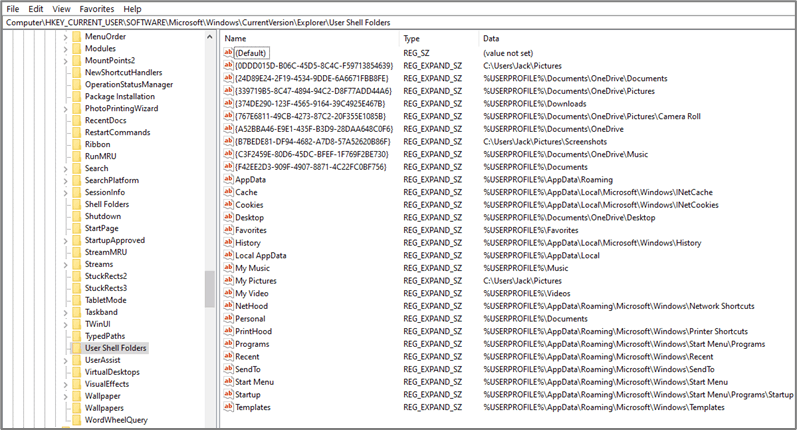Select the OperationStatusManager key

click(x=129, y=85)
